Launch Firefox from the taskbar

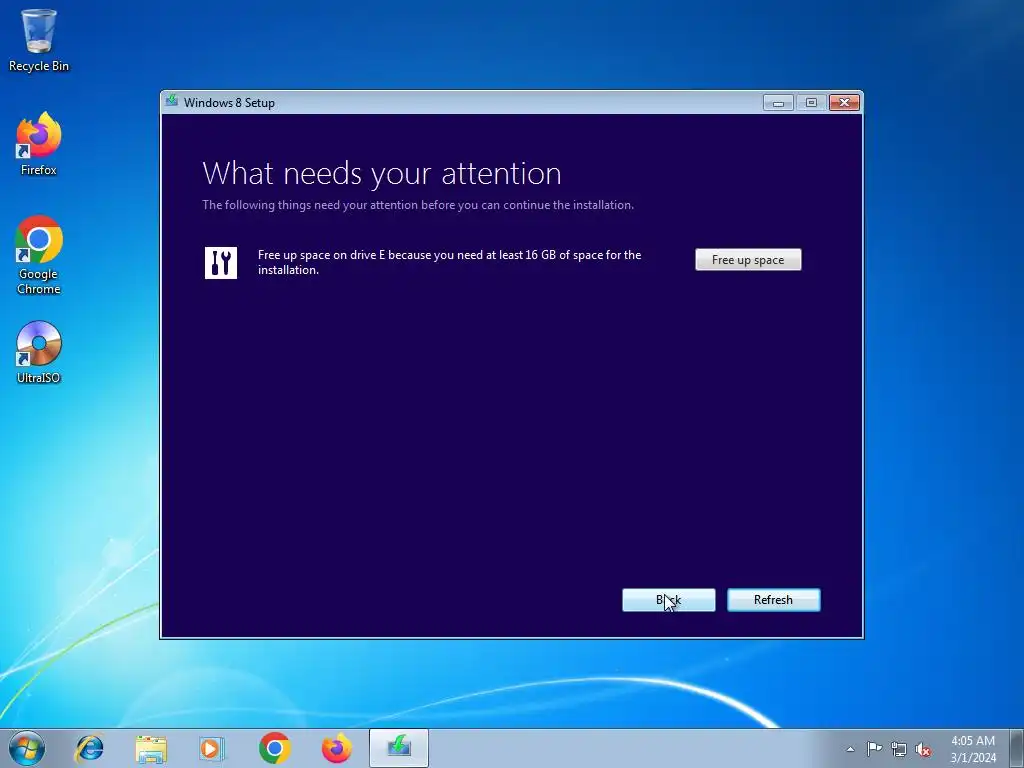336,748
